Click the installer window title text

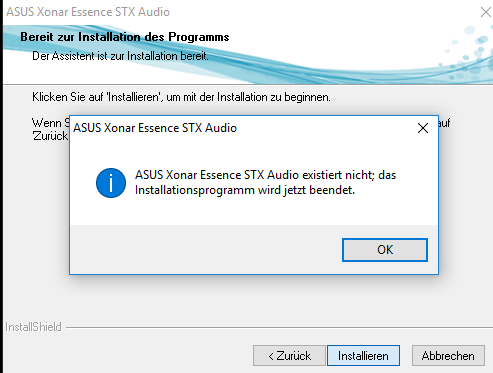pos(88,12)
